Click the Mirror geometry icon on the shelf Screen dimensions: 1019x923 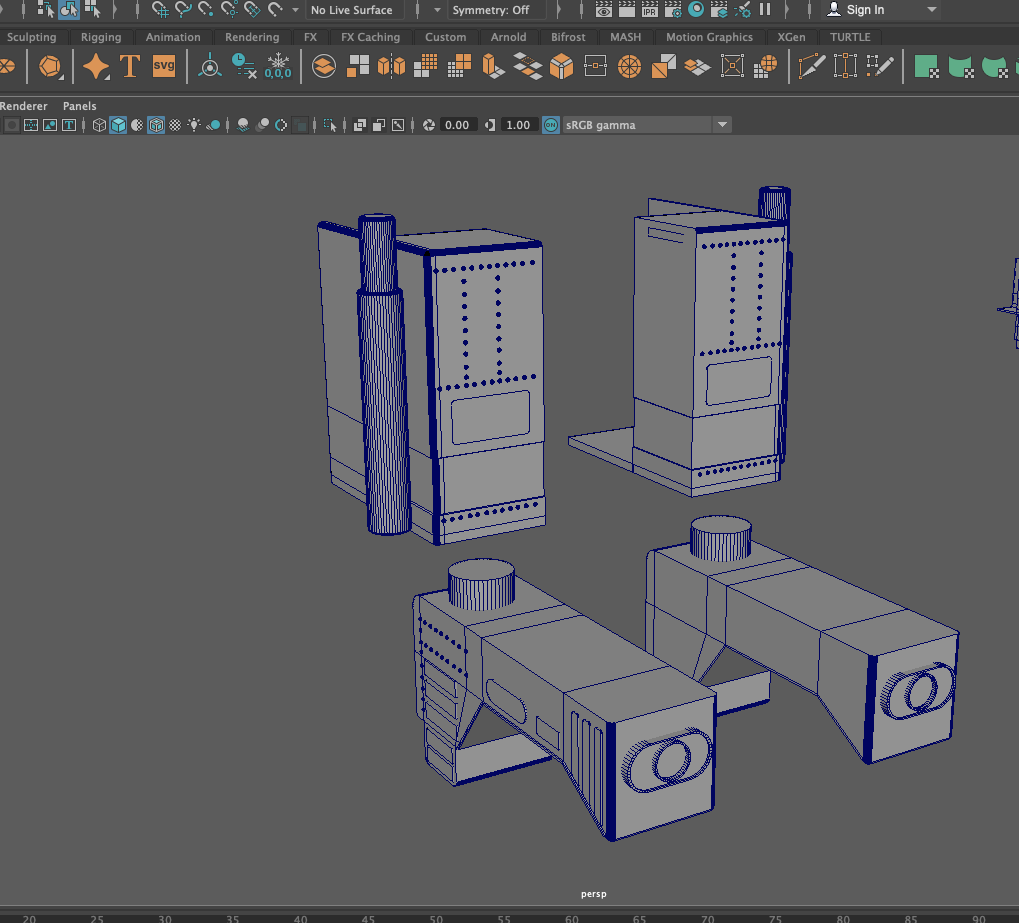coord(391,66)
